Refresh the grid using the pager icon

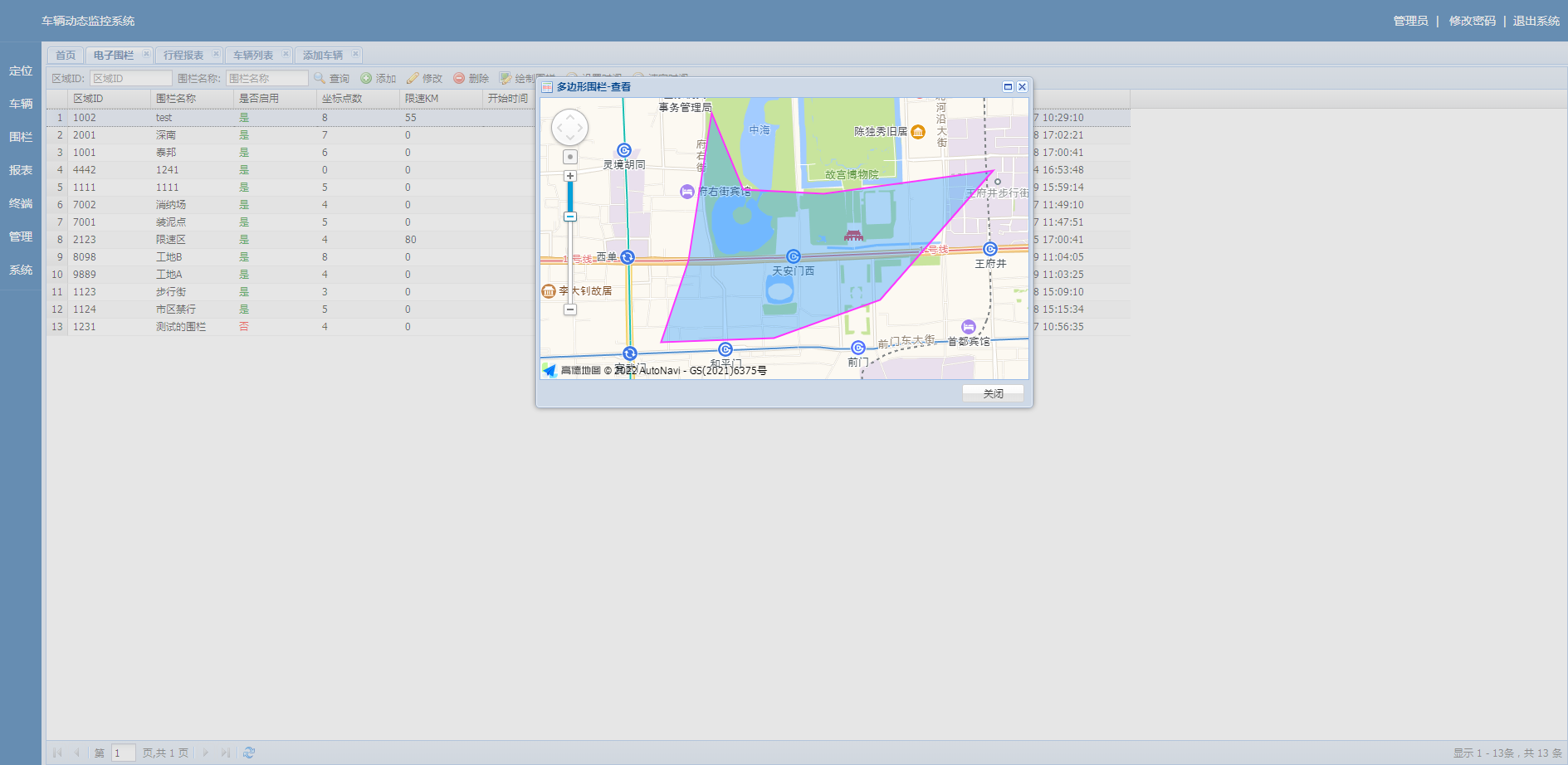pos(249,753)
